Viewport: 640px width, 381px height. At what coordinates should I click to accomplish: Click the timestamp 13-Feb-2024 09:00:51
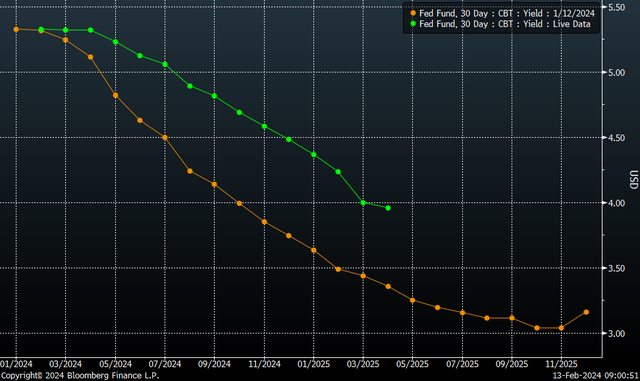[596, 375]
